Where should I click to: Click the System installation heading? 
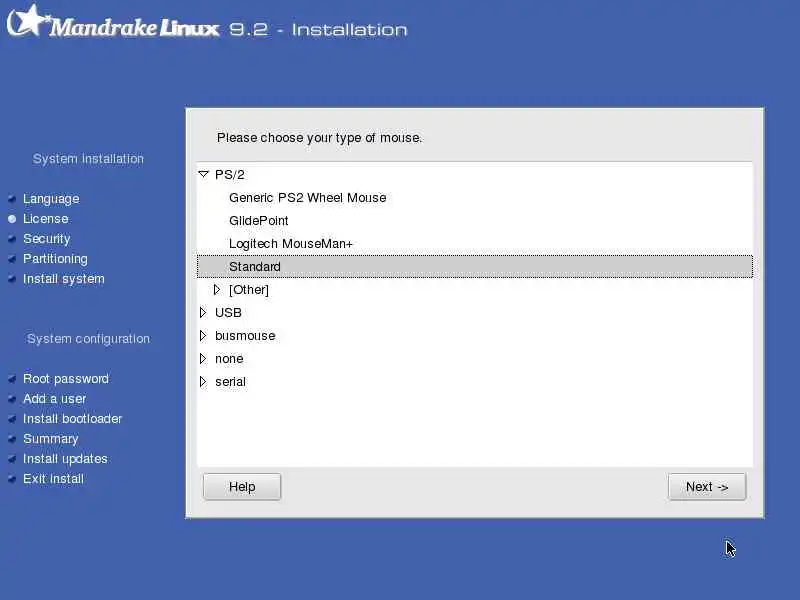(x=88, y=159)
